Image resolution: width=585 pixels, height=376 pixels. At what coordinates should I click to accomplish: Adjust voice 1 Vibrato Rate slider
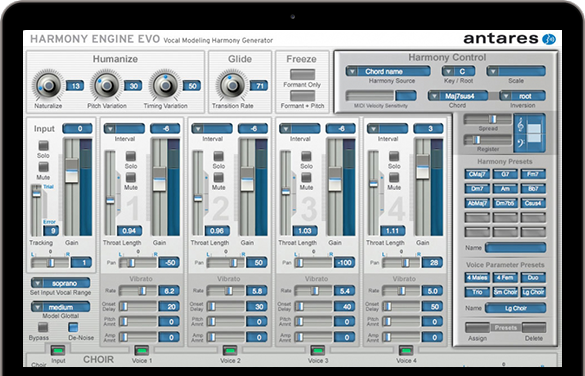pyautogui.click(x=138, y=291)
